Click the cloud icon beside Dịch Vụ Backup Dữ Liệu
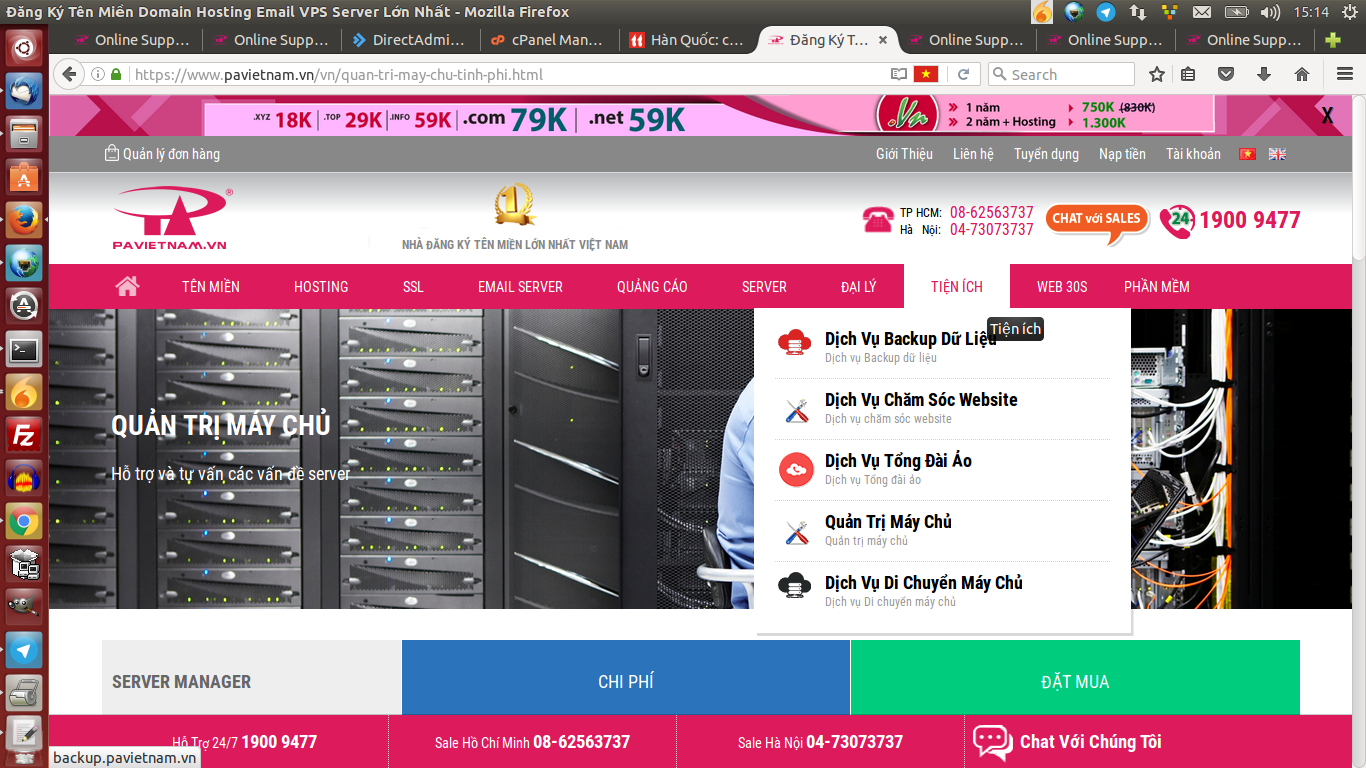This screenshot has width=1366, height=768. coord(796,342)
